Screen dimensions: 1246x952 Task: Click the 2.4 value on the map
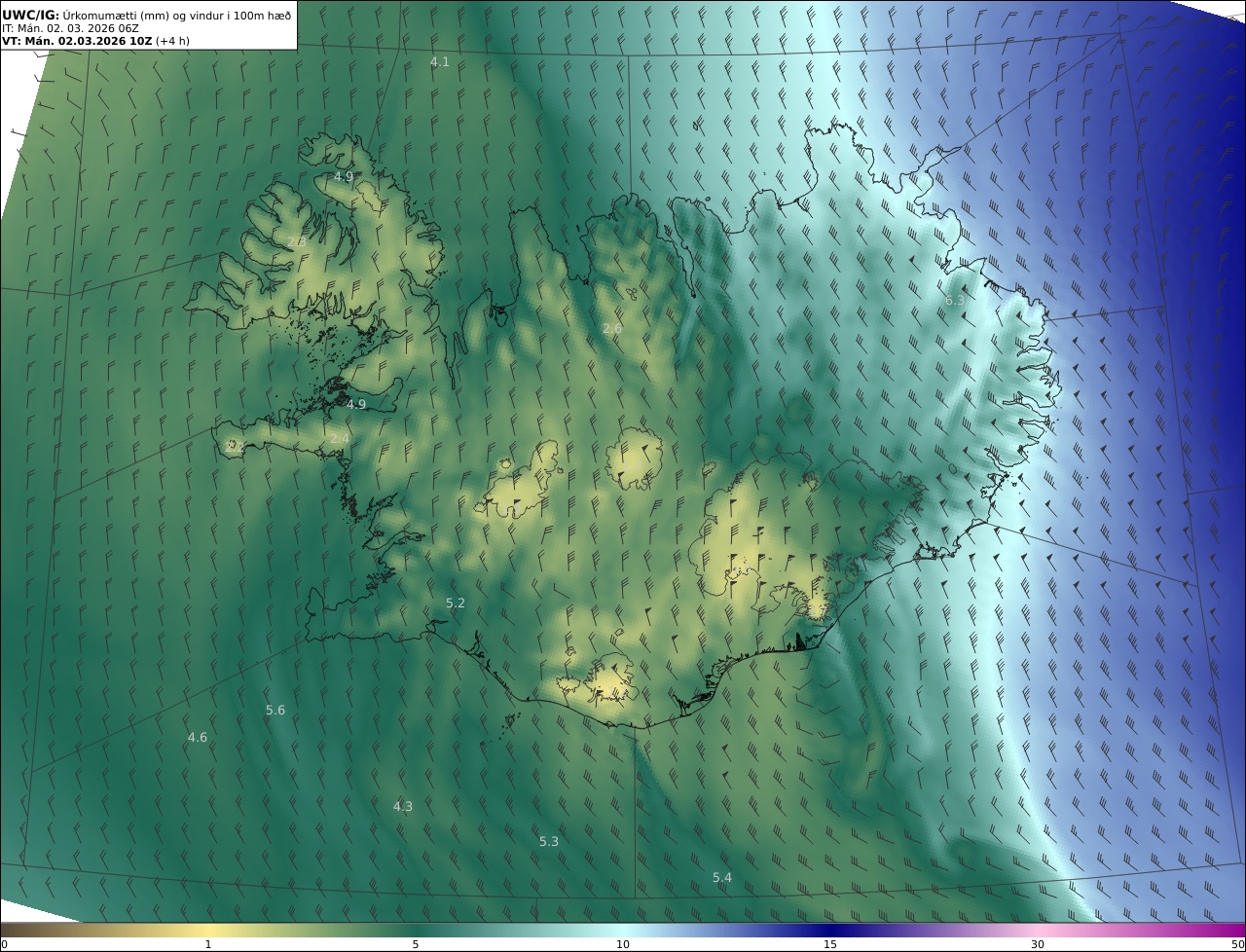[339, 440]
